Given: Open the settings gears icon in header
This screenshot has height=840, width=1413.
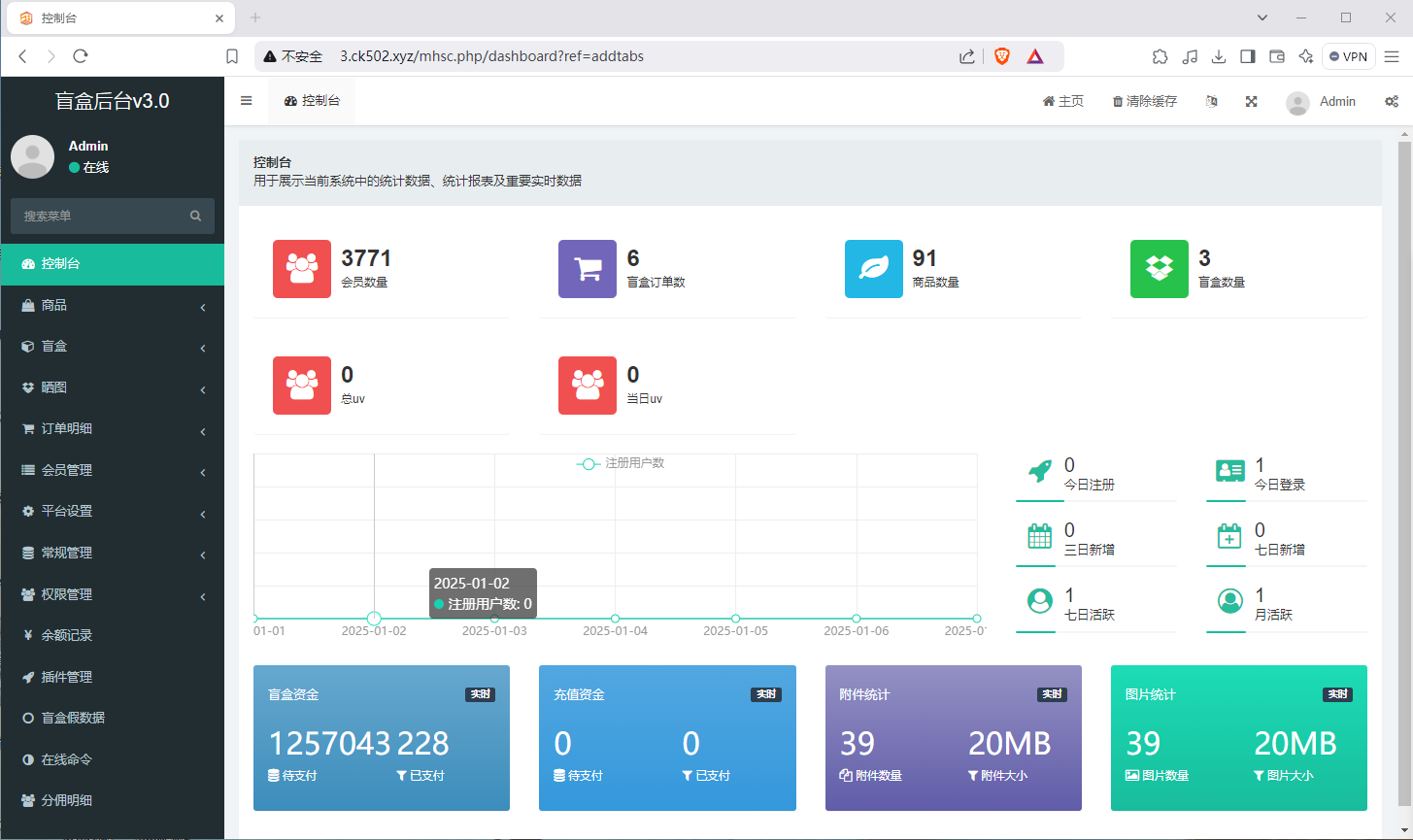Looking at the screenshot, I should pos(1392,101).
